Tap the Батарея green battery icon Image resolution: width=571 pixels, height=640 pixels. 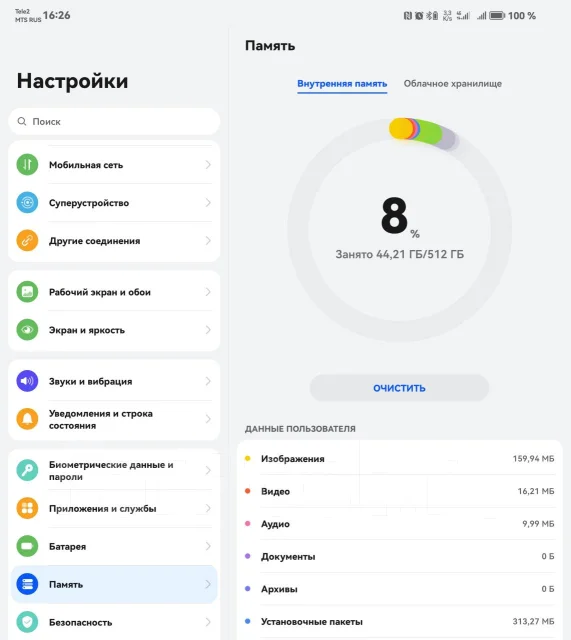(x=27, y=546)
